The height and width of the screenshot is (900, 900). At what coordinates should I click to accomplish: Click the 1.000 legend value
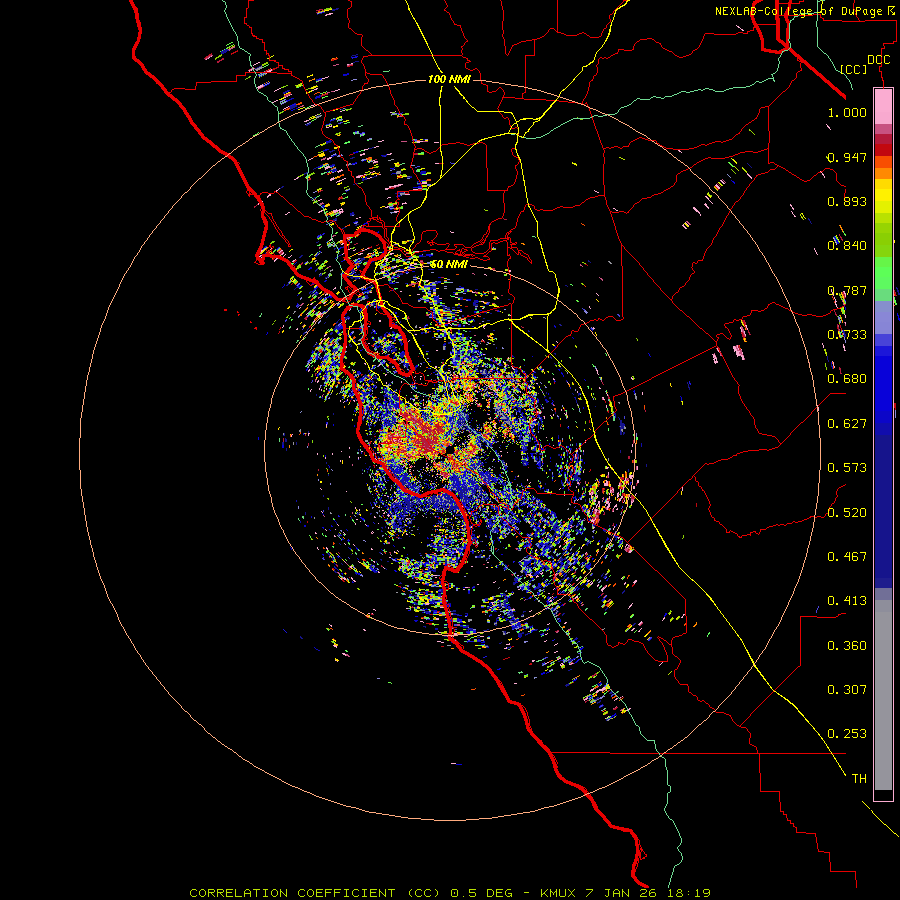[847, 112]
